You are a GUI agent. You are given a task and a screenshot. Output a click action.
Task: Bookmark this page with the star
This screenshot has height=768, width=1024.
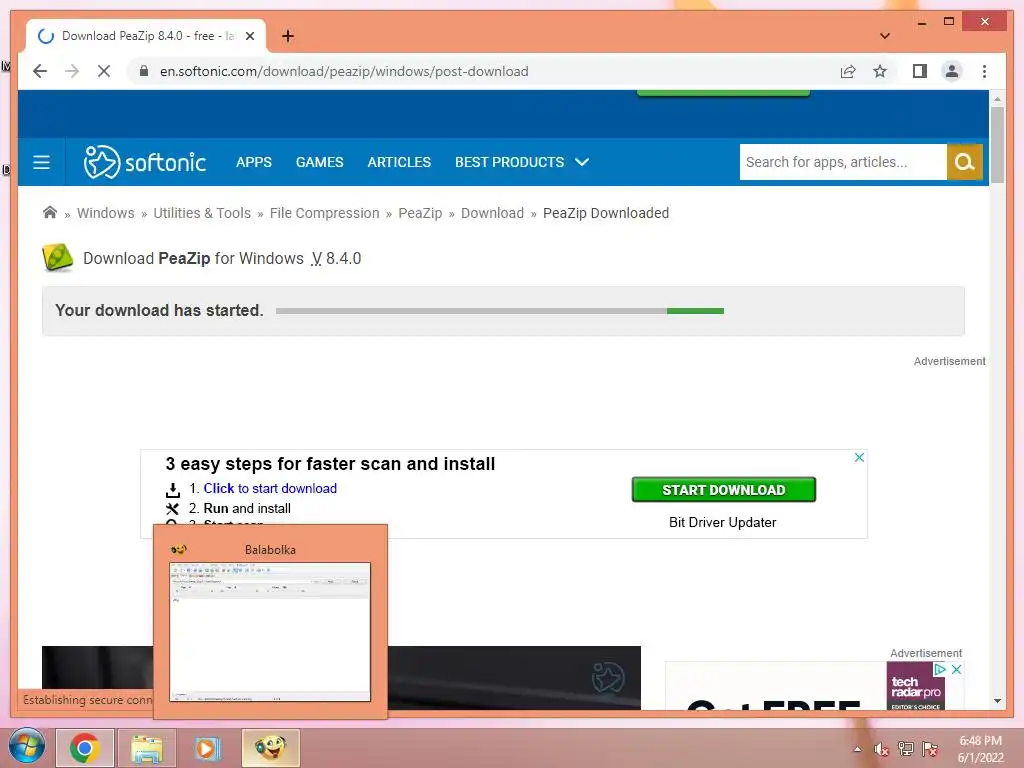click(x=880, y=71)
